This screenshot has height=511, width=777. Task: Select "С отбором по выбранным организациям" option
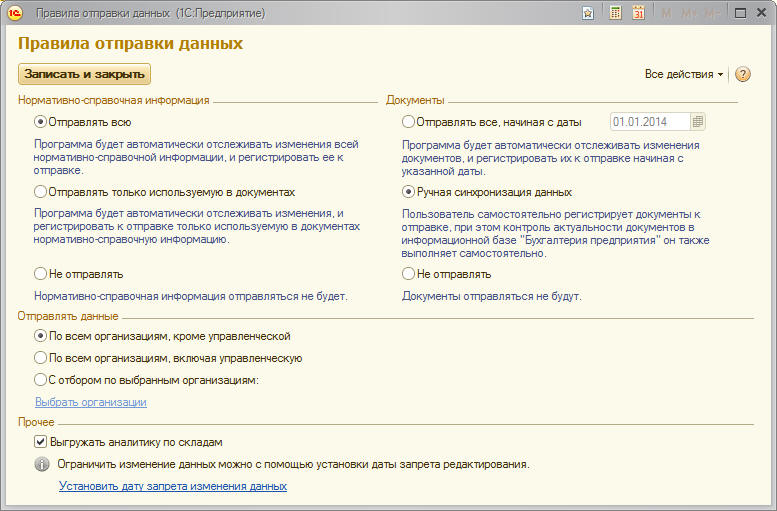[x=41, y=380]
